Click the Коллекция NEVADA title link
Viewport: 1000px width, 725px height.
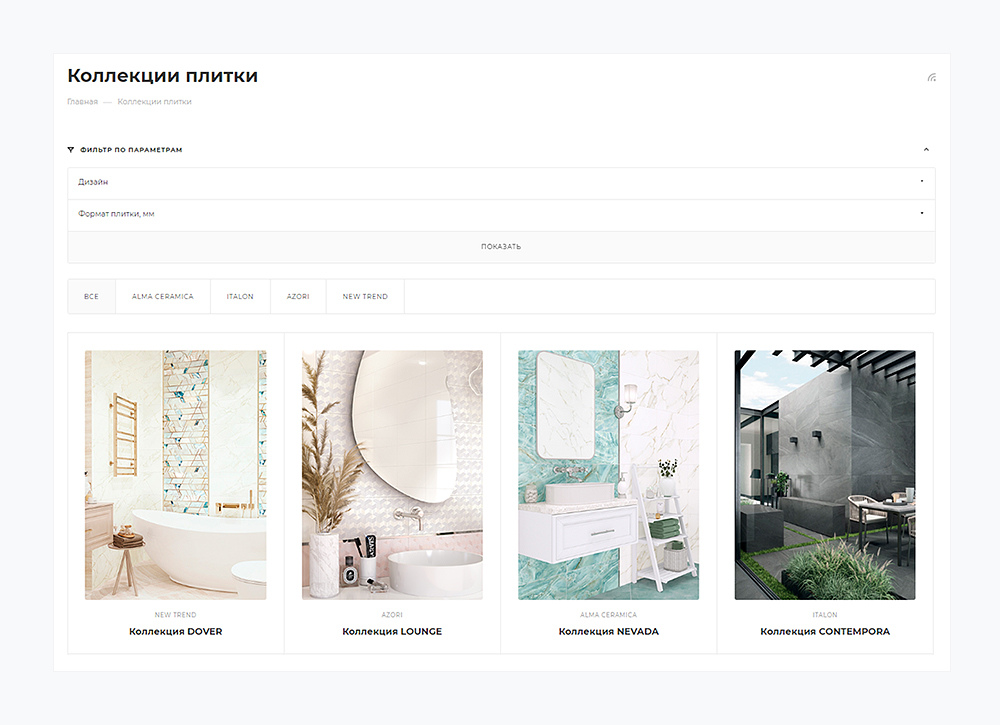tap(608, 632)
